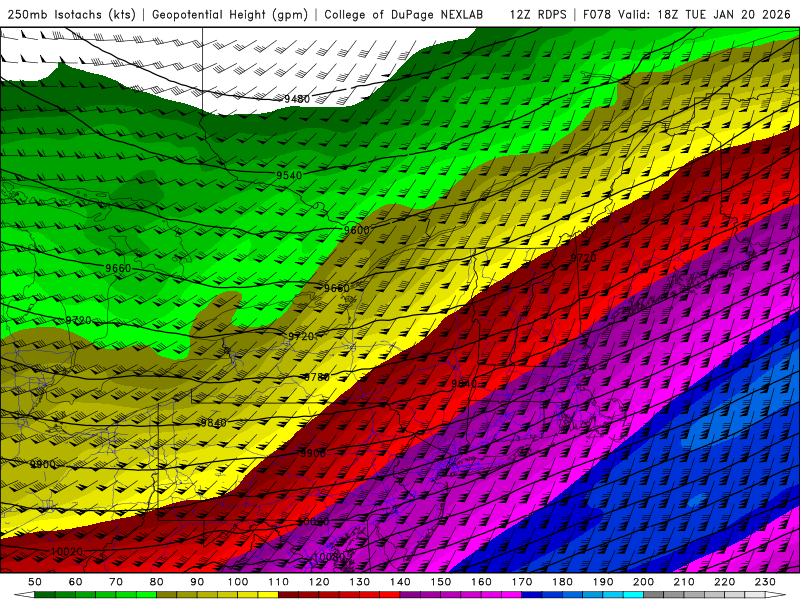This screenshot has height=600, width=800.
Task: Click the 110 value on the color scale
Action: (x=279, y=582)
